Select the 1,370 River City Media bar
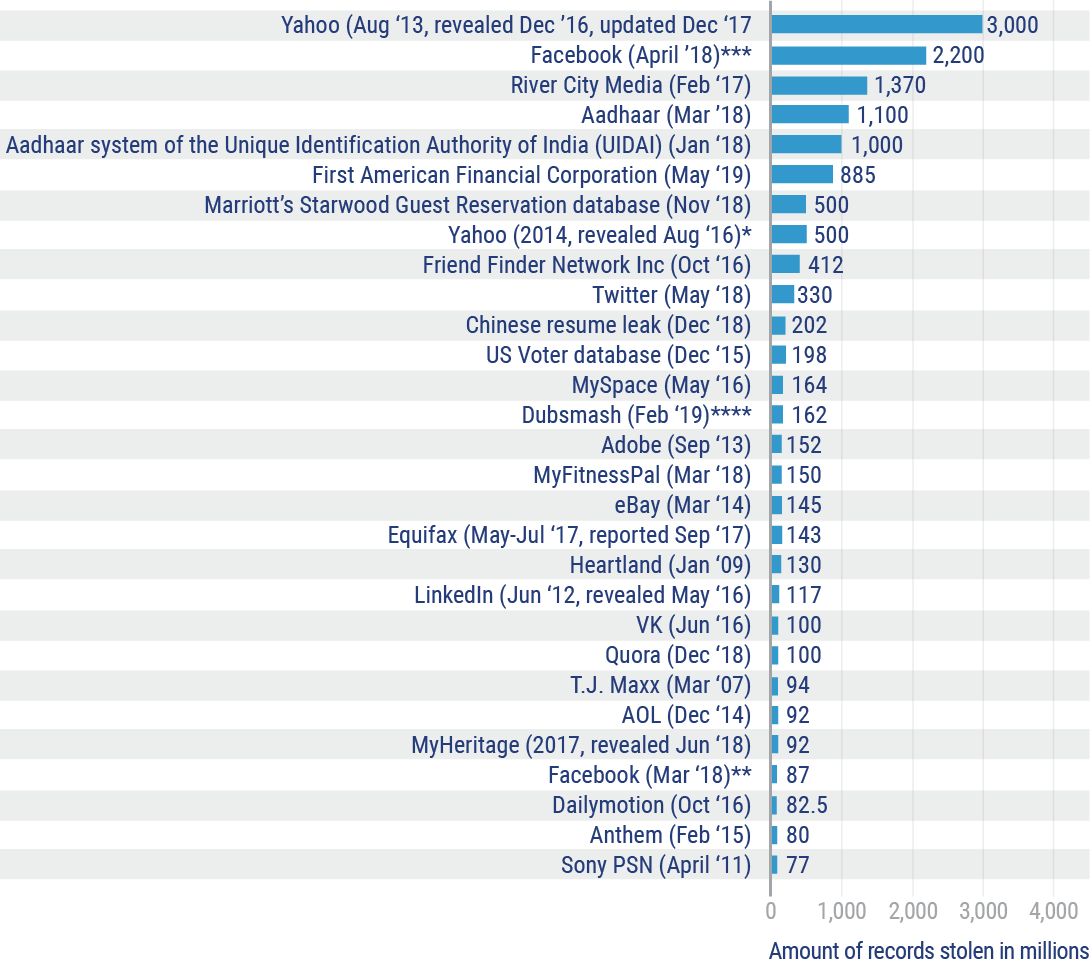1090x966 pixels. (x=820, y=85)
